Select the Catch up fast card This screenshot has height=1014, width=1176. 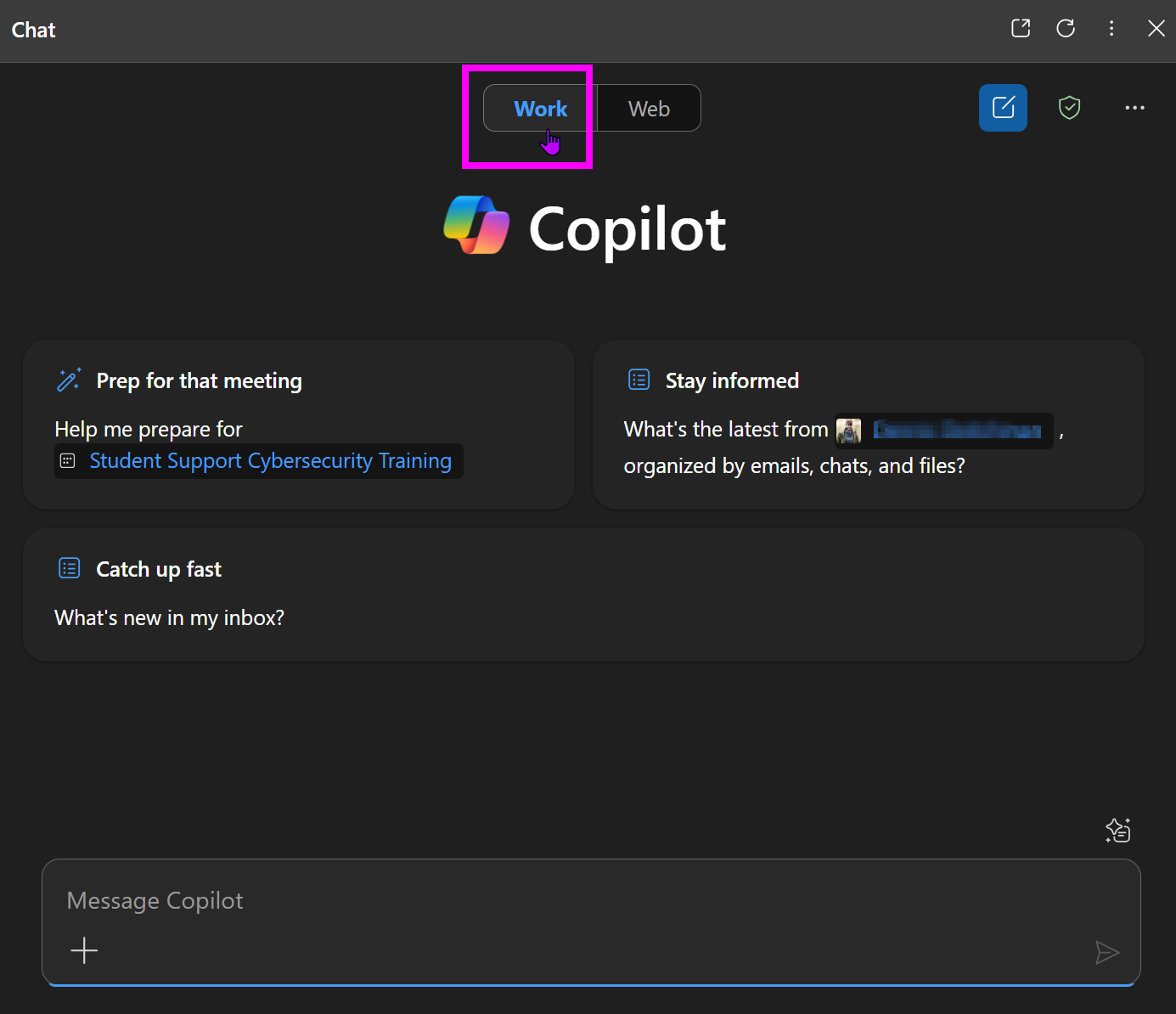tap(583, 595)
